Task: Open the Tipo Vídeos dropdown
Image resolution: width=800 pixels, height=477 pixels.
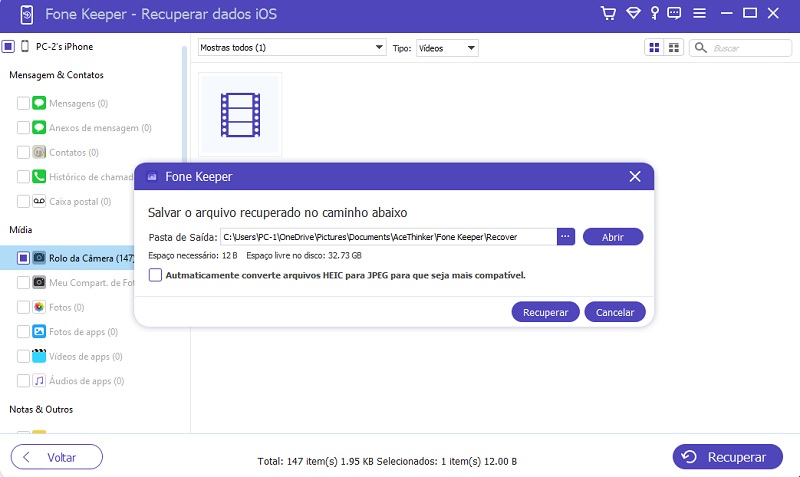Action: tap(447, 48)
